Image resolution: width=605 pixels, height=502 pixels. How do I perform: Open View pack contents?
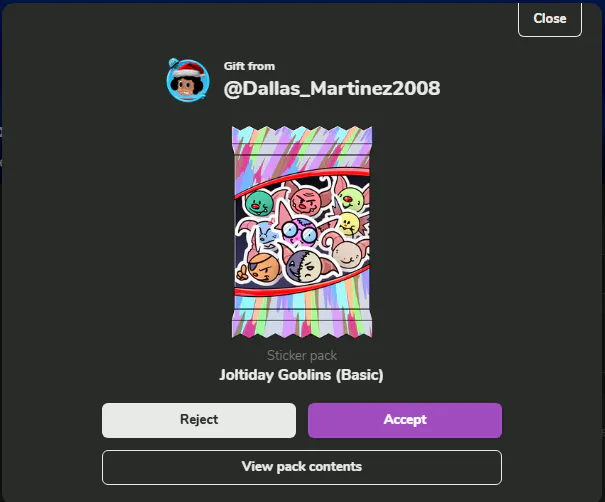[x=302, y=467]
